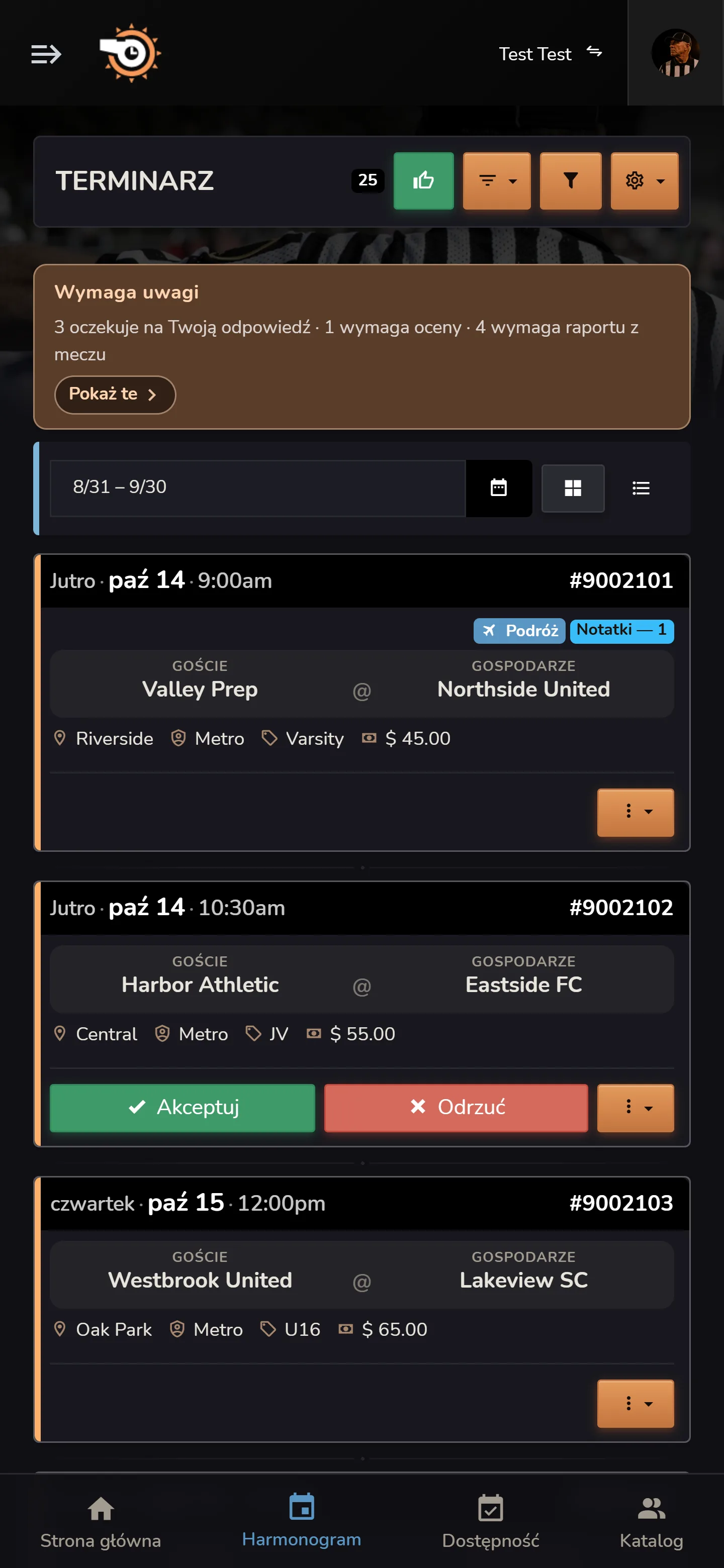Click the 8/31 – 9/30 date range field

[x=257, y=487]
